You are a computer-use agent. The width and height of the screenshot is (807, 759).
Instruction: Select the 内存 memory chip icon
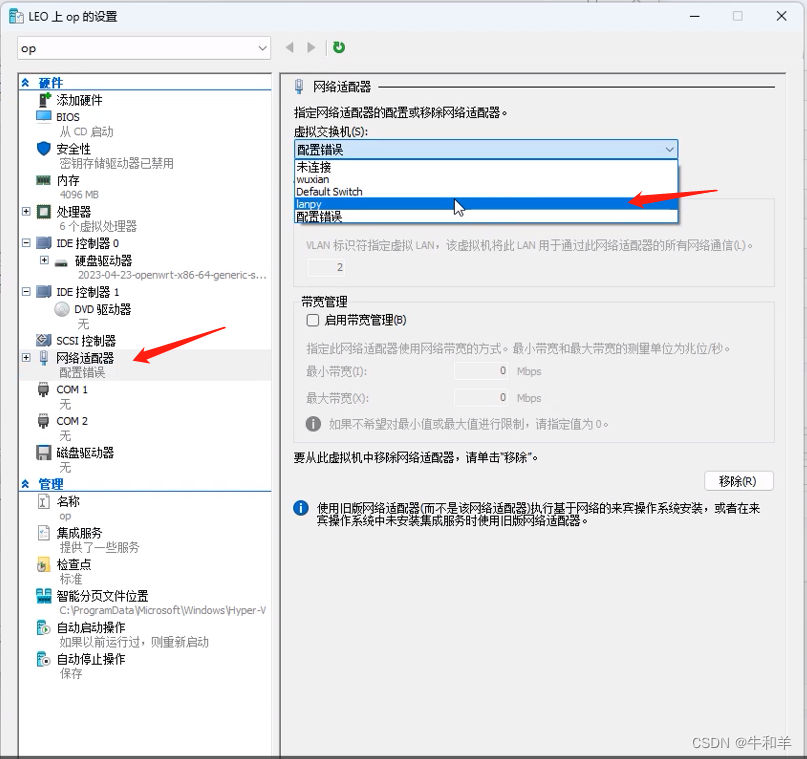(x=43, y=180)
